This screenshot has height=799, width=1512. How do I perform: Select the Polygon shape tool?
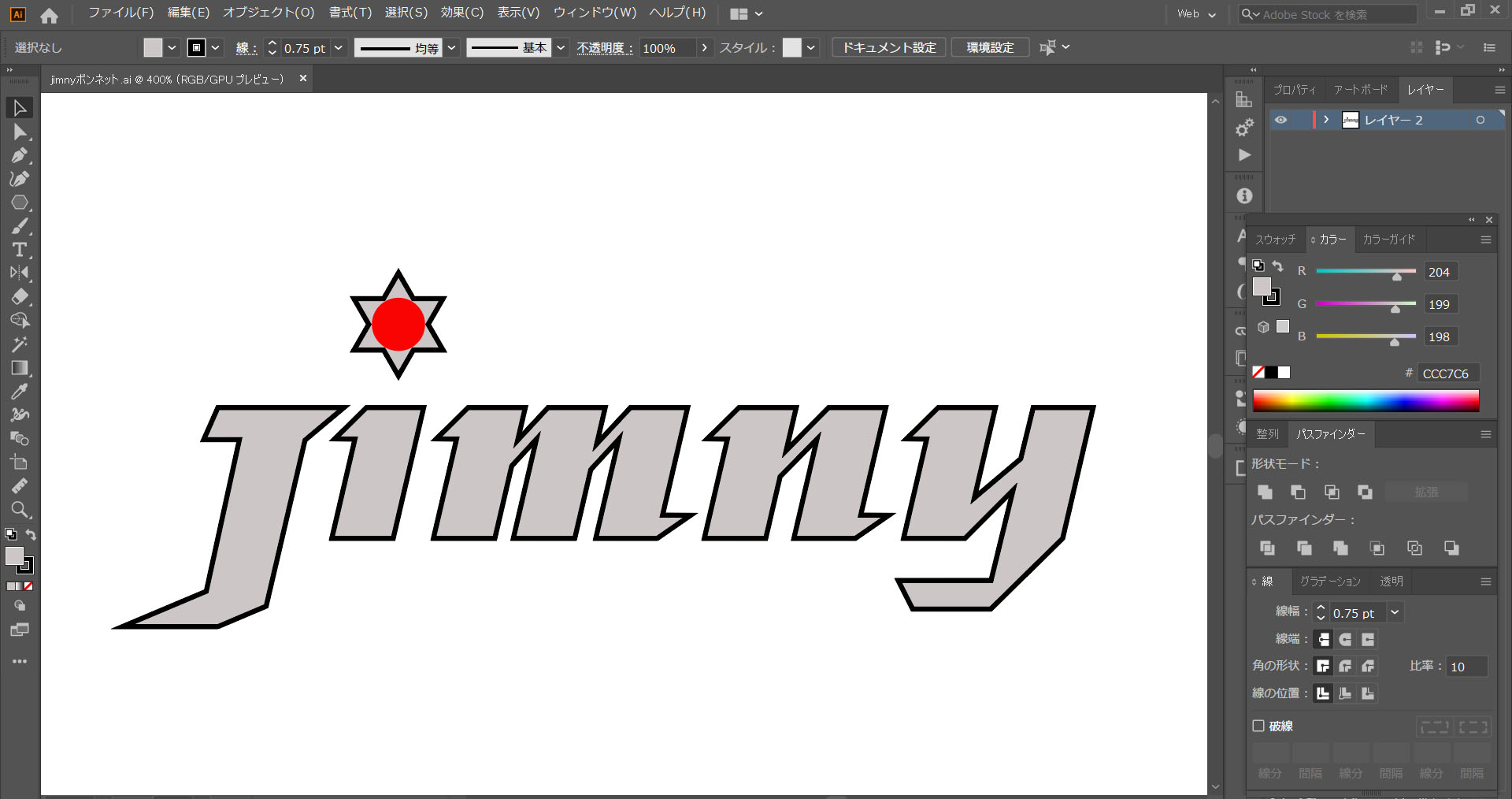[x=20, y=203]
